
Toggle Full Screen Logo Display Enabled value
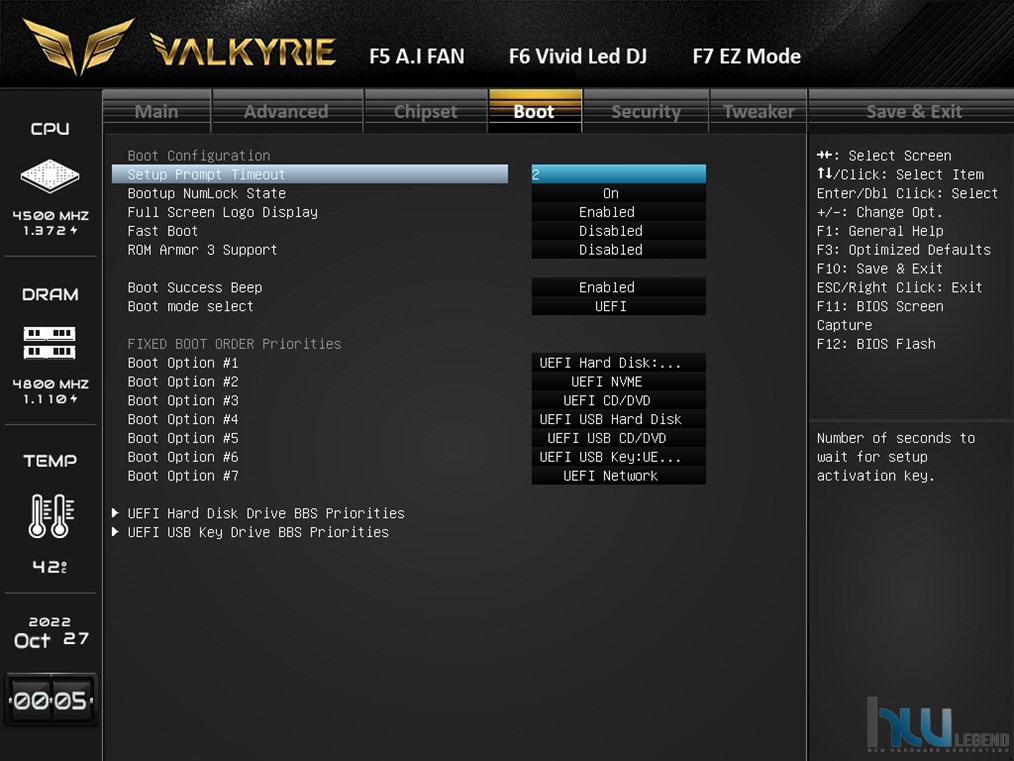619,212
